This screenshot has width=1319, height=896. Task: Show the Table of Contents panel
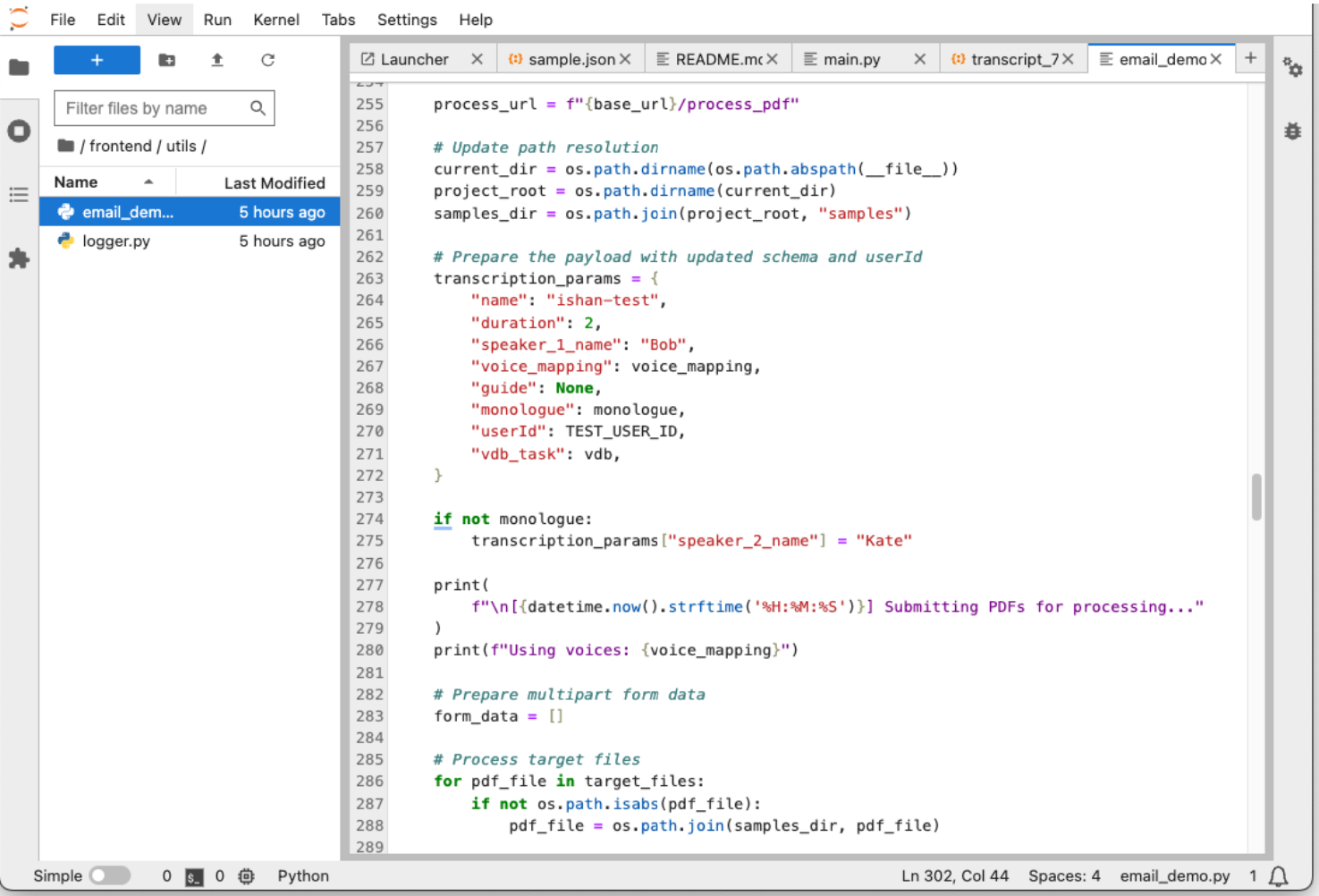point(19,195)
